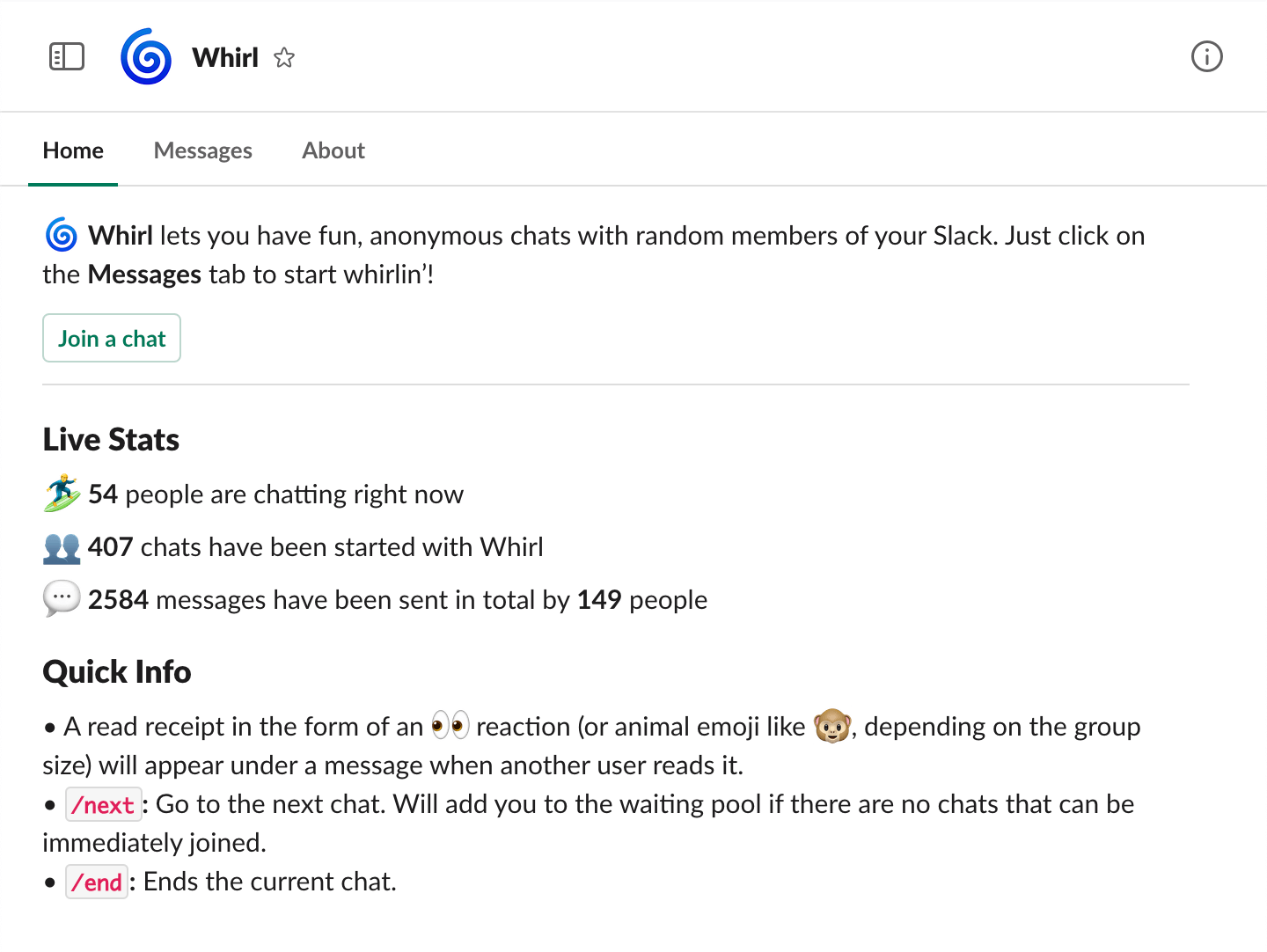Select the Home tab

tap(73, 150)
